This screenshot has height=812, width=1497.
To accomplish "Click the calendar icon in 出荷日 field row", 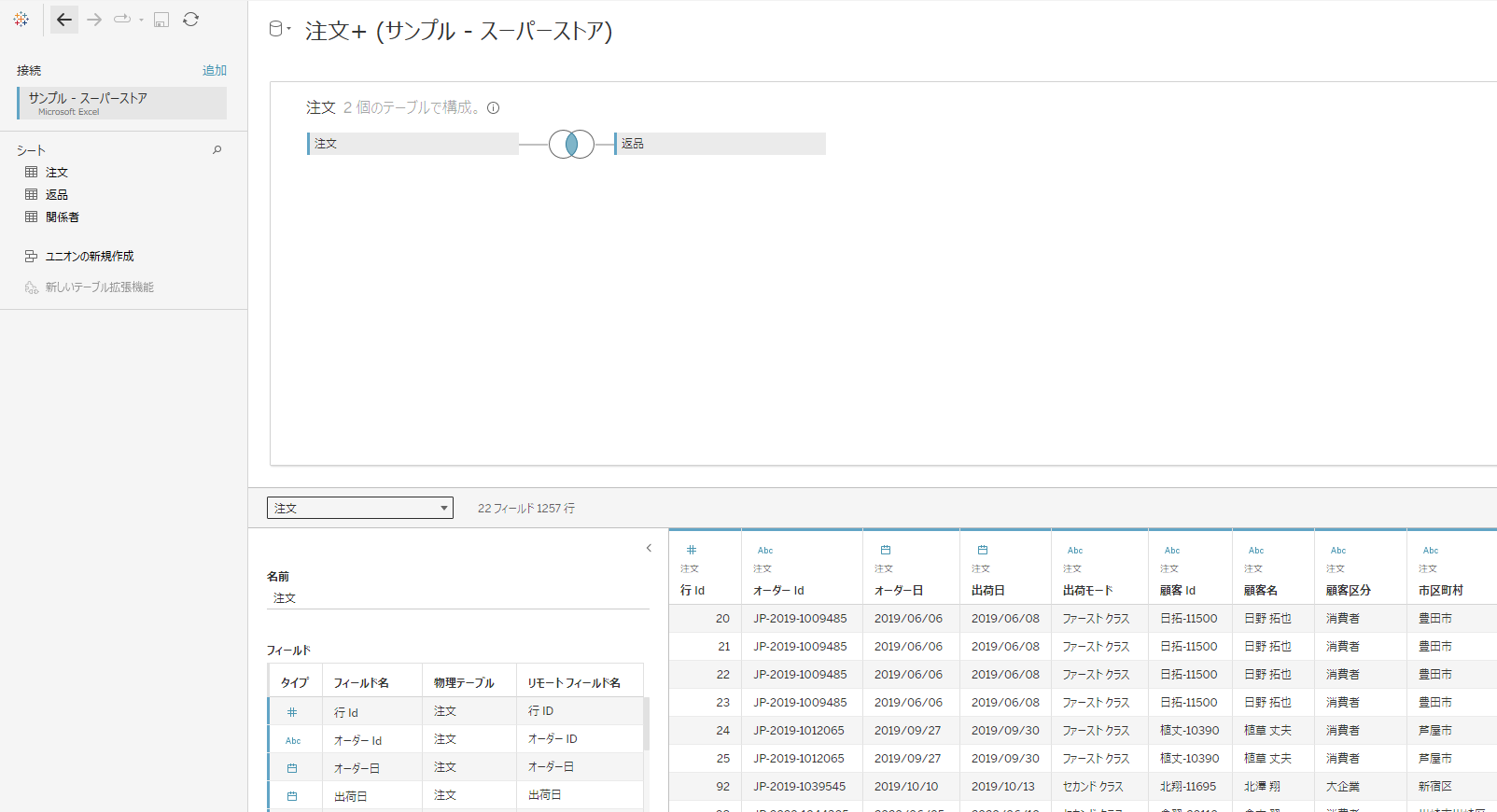I will click(292, 796).
